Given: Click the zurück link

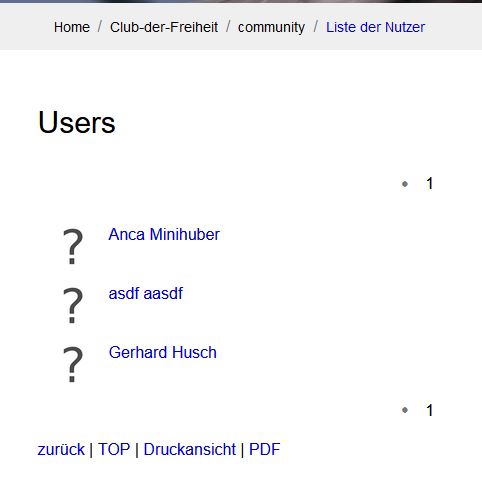Looking at the screenshot, I should 61,449.
